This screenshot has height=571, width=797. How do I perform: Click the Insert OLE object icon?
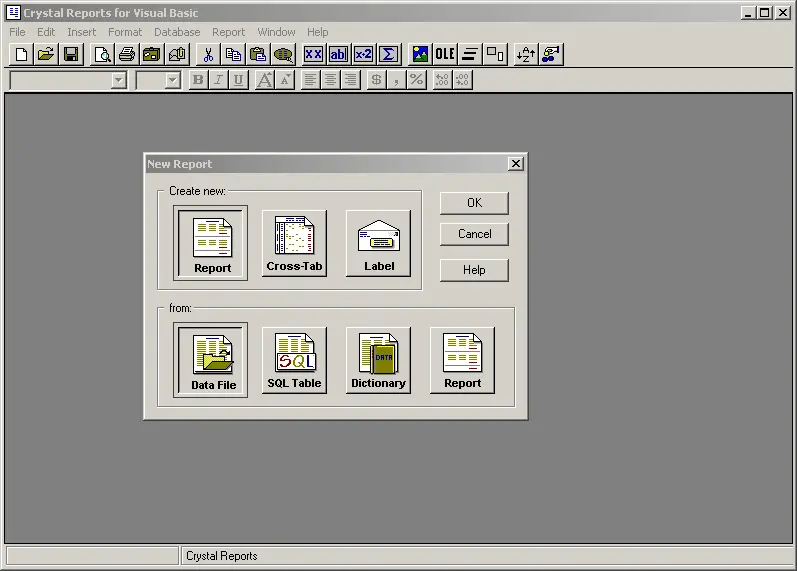point(445,54)
